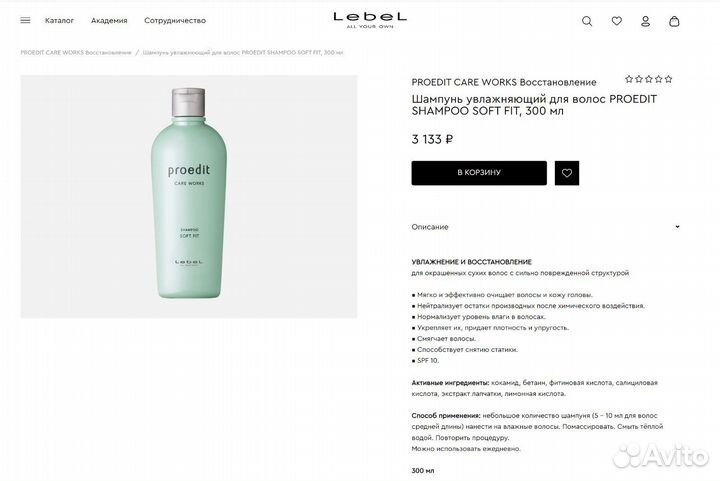This screenshot has width=720, height=481.
Task: Open the Каталог menu
Action: pyautogui.click(x=59, y=20)
